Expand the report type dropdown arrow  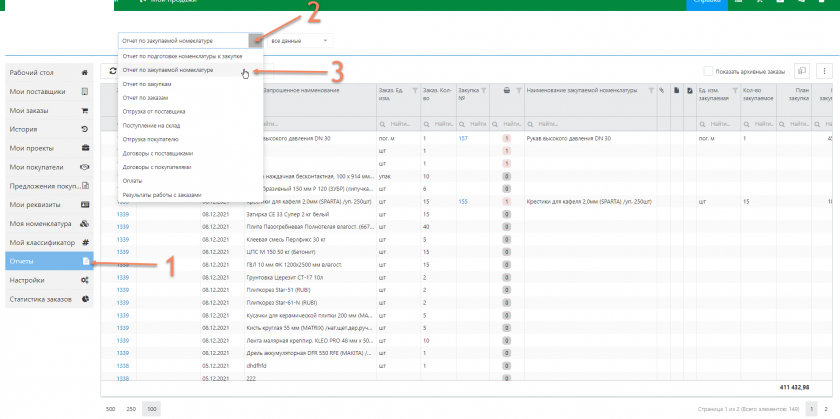pyautogui.click(x=255, y=41)
